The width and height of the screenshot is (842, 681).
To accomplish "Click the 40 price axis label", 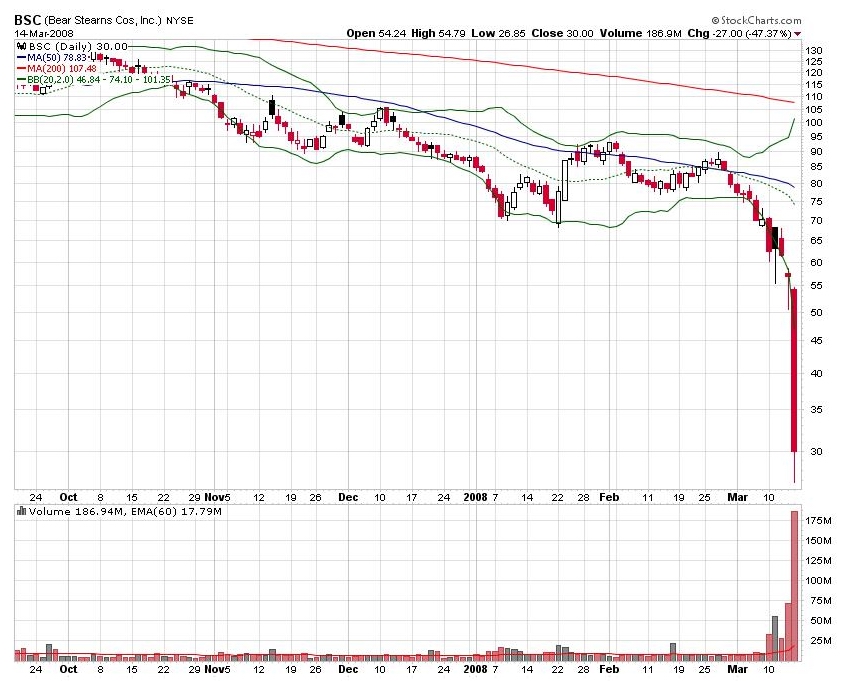I will (x=816, y=374).
